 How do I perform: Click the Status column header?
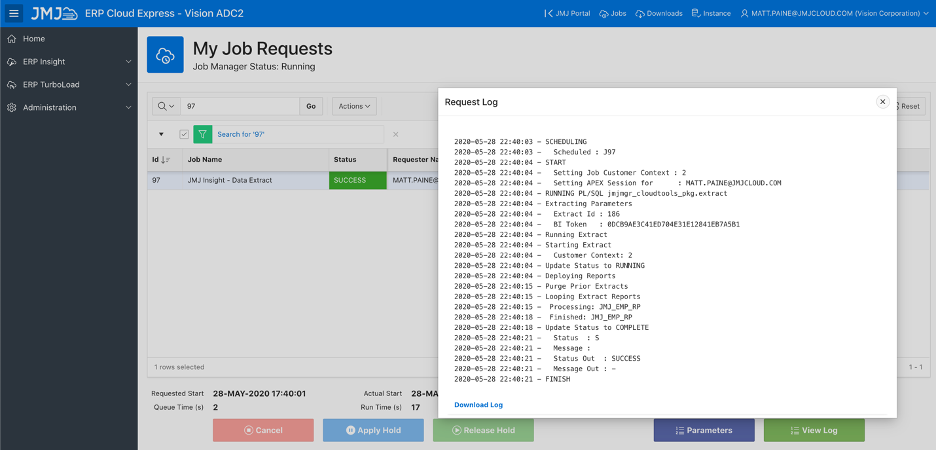[x=345, y=159]
